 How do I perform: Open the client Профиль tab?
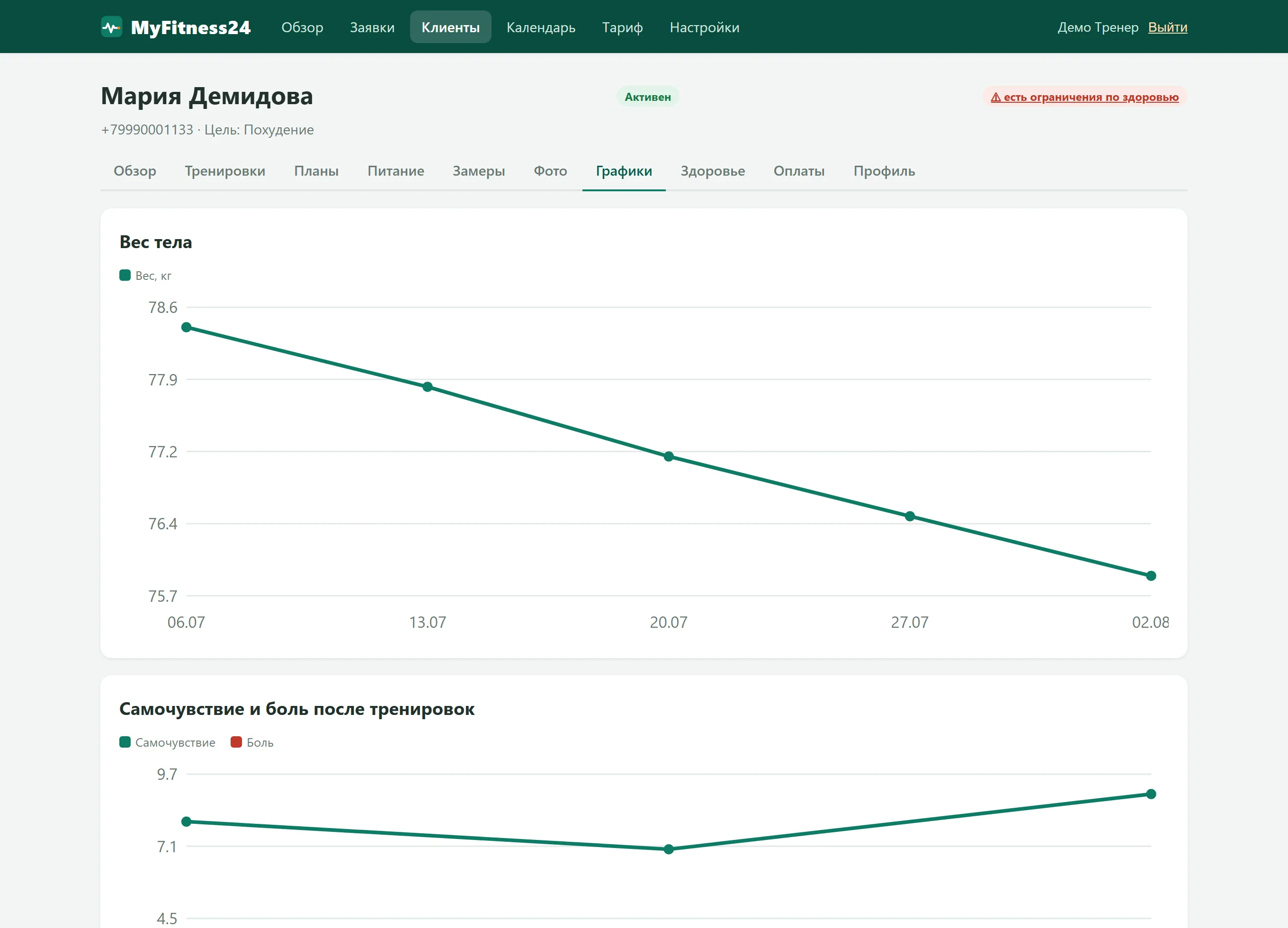[x=884, y=171]
